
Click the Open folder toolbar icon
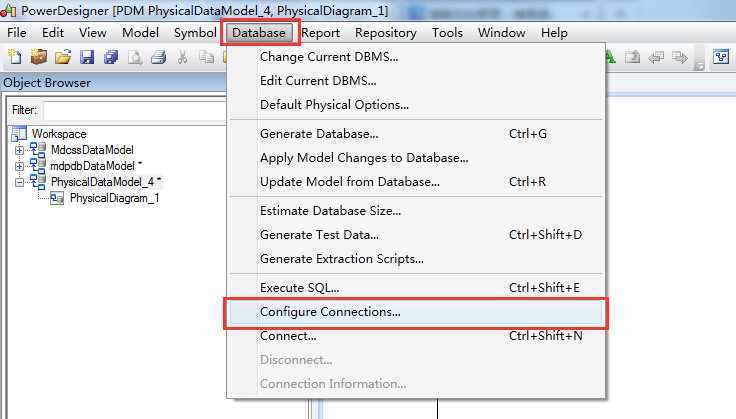pos(63,57)
